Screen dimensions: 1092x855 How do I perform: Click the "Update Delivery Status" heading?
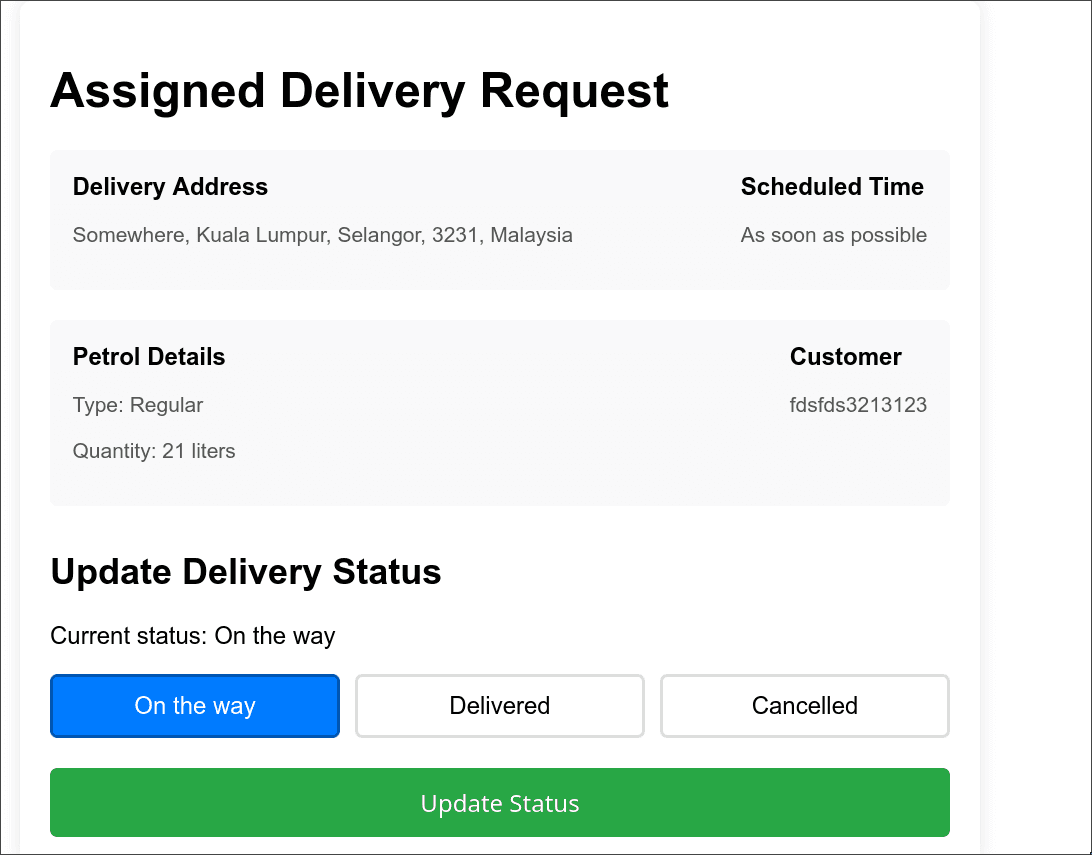pyautogui.click(x=246, y=572)
